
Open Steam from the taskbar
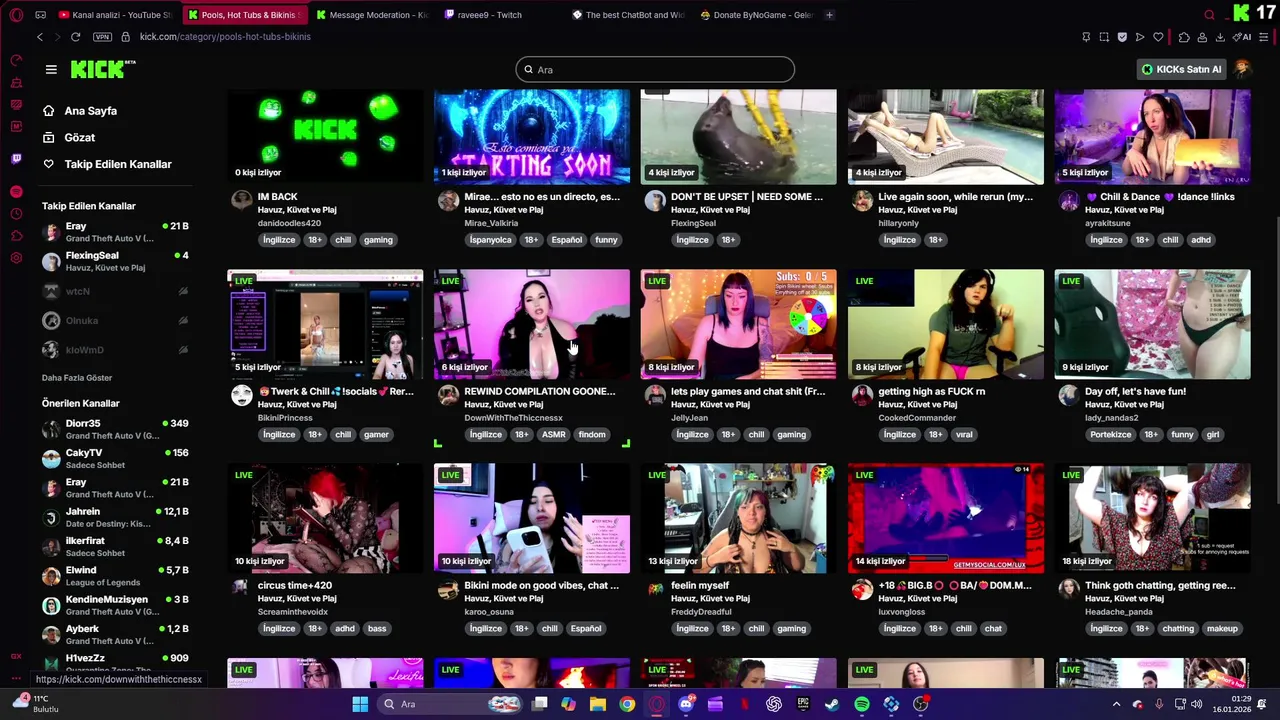(832, 704)
